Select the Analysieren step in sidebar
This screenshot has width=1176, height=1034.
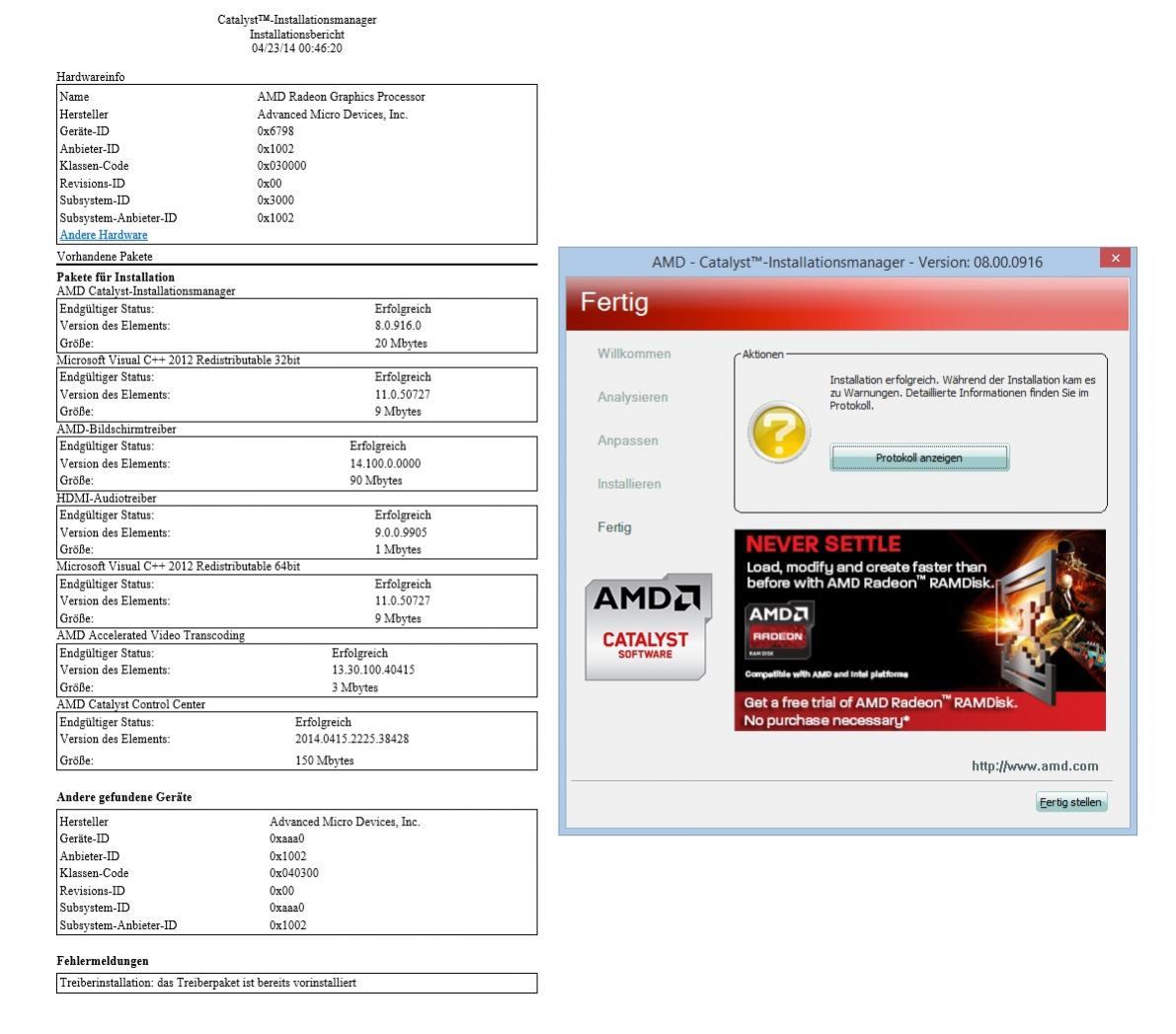[632, 397]
